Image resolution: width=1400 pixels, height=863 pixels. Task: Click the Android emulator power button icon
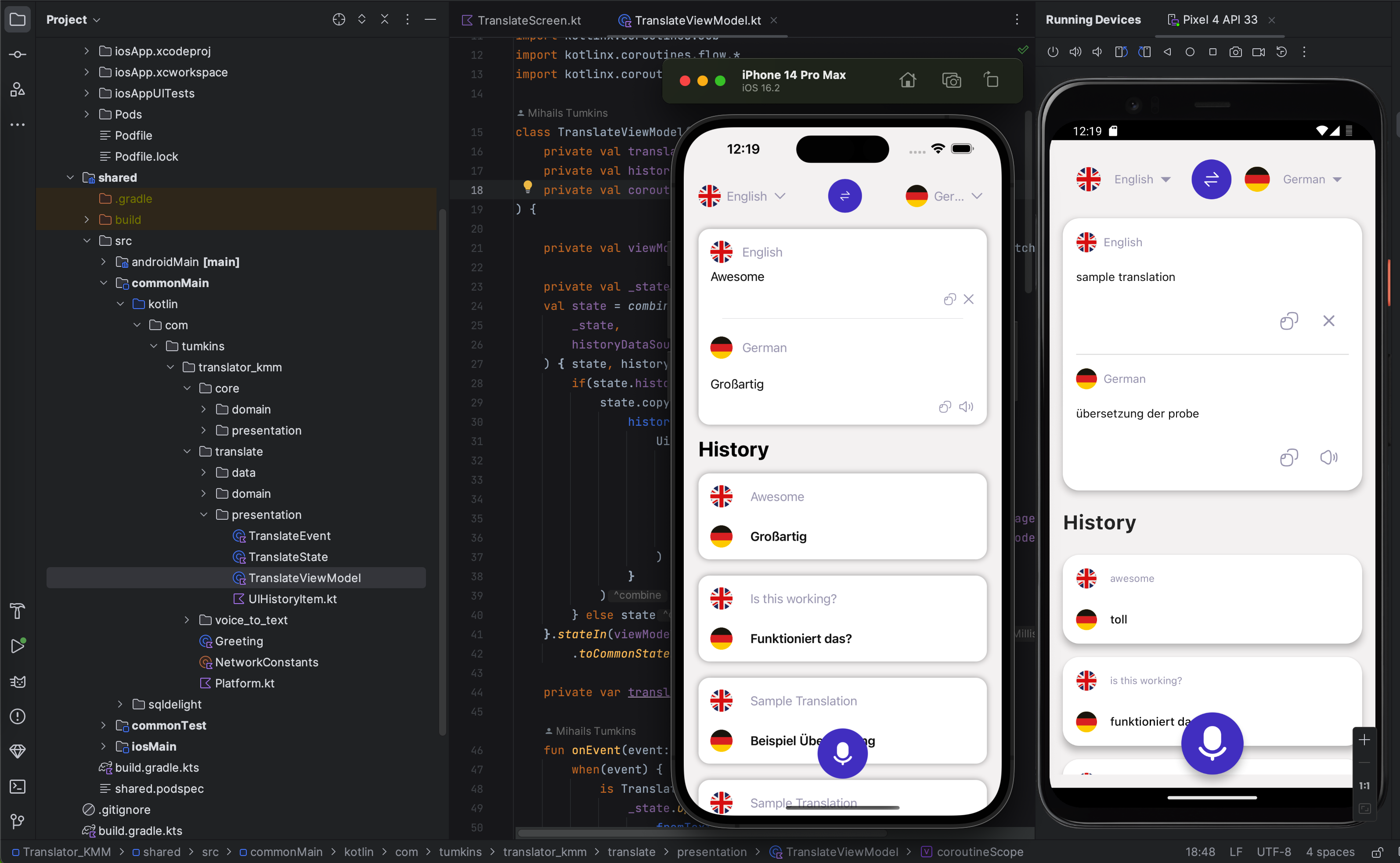click(x=1053, y=52)
